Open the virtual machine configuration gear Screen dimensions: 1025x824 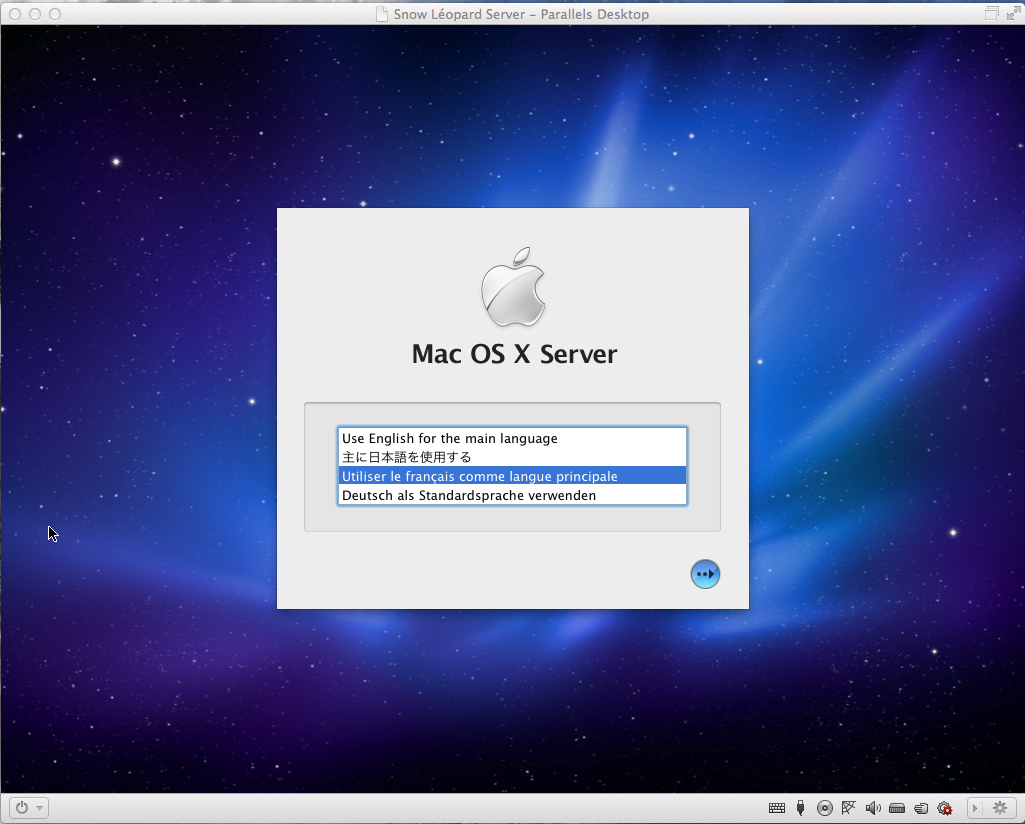(x=1000, y=808)
